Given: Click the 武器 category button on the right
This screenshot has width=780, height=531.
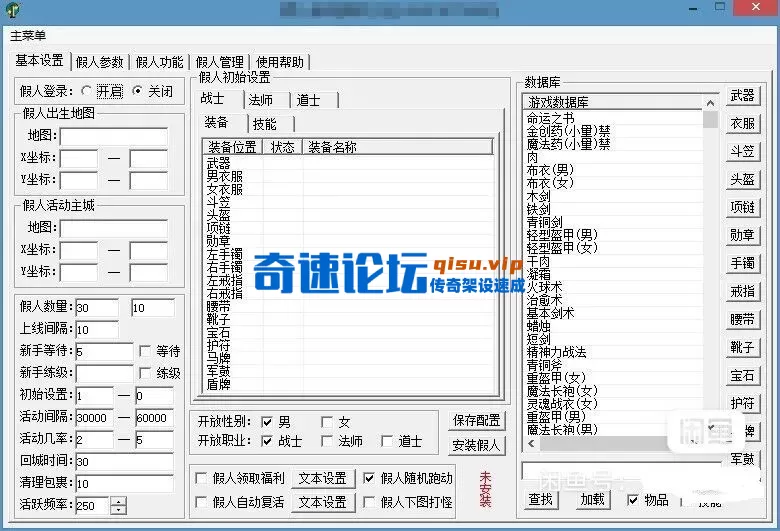Looking at the screenshot, I should [x=742, y=96].
